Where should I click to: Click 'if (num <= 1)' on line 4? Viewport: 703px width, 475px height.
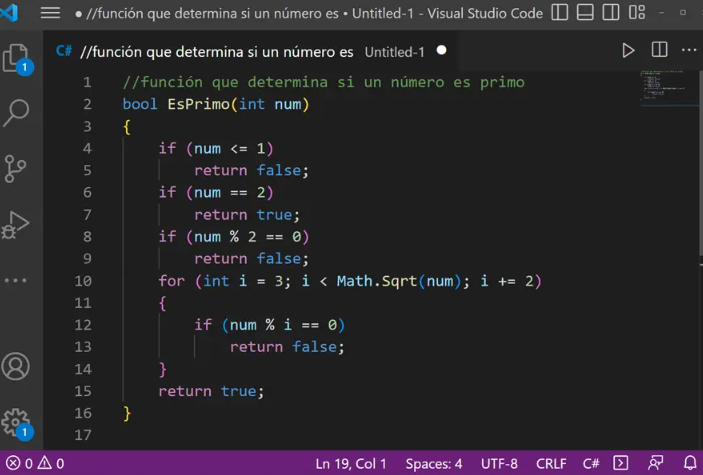click(x=216, y=148)
